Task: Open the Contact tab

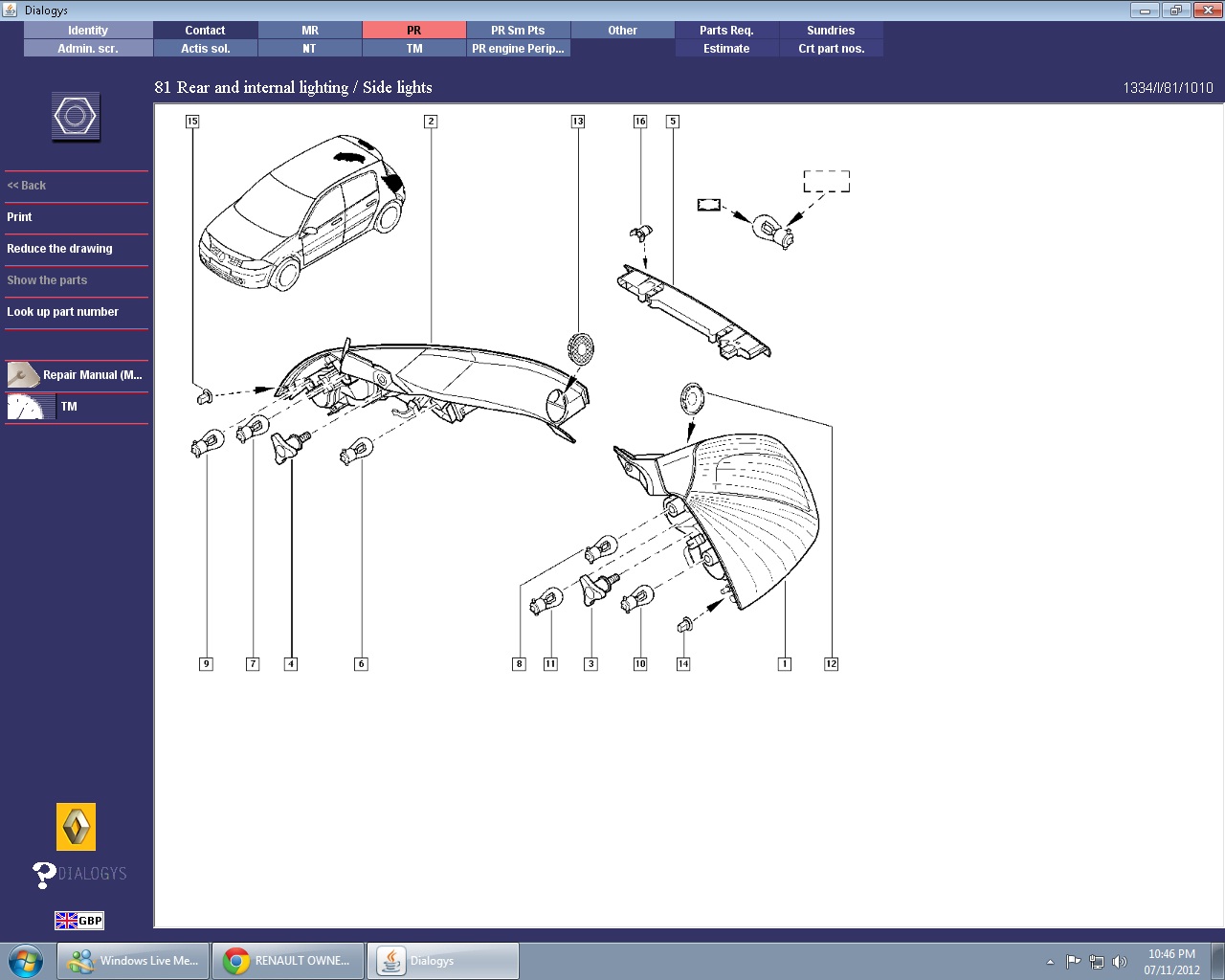Action: pyautogui.click(x=206, y=31)
